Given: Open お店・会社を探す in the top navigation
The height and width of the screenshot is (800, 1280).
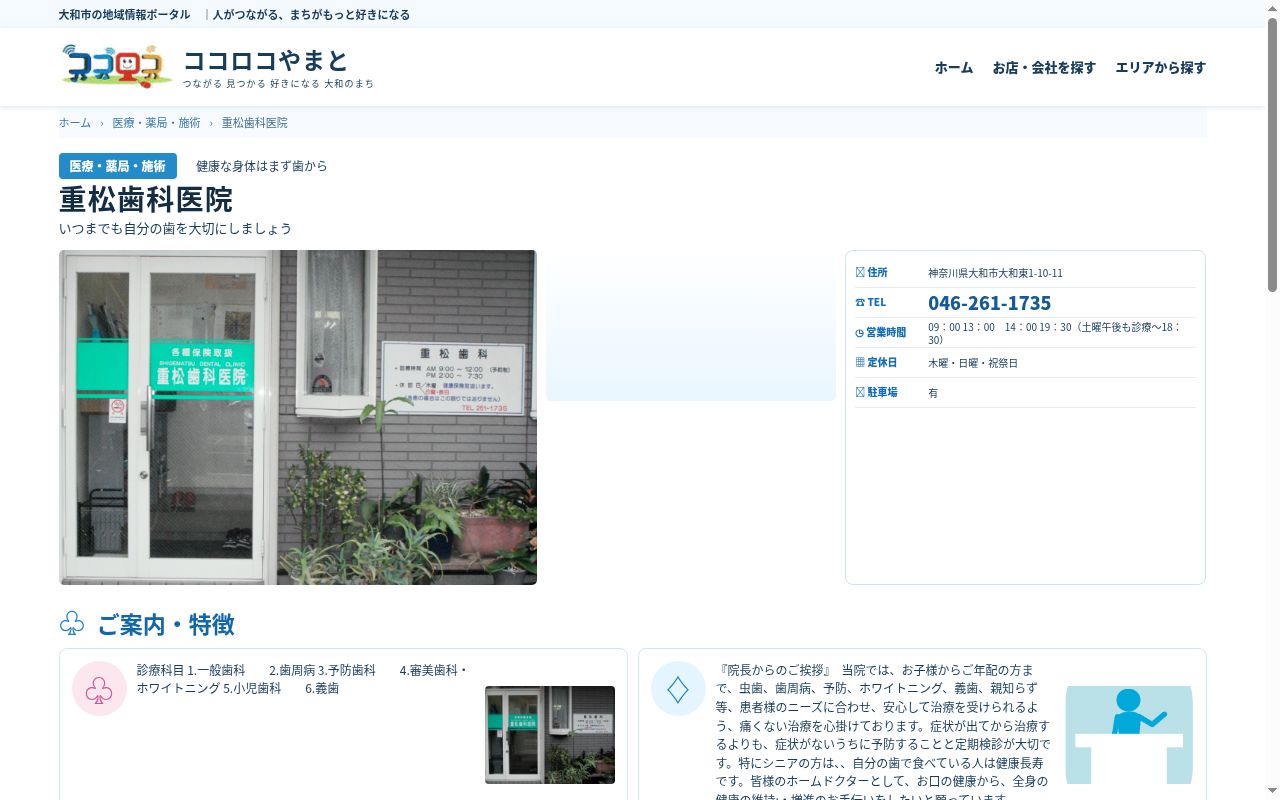Looking at the screenshot, I should [x=1044, y=67].
